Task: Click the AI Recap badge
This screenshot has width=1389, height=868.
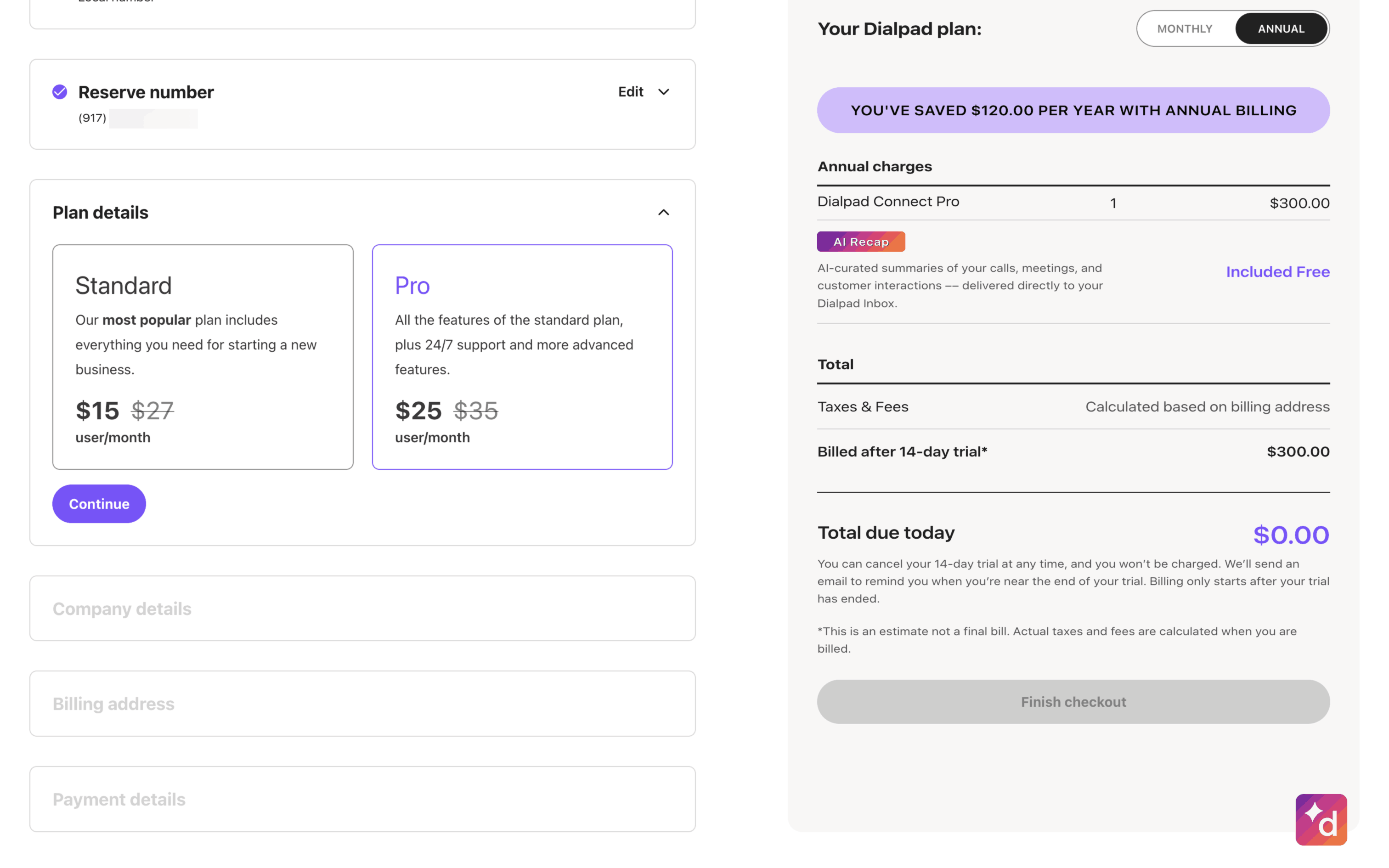Action: coord(860,242)
